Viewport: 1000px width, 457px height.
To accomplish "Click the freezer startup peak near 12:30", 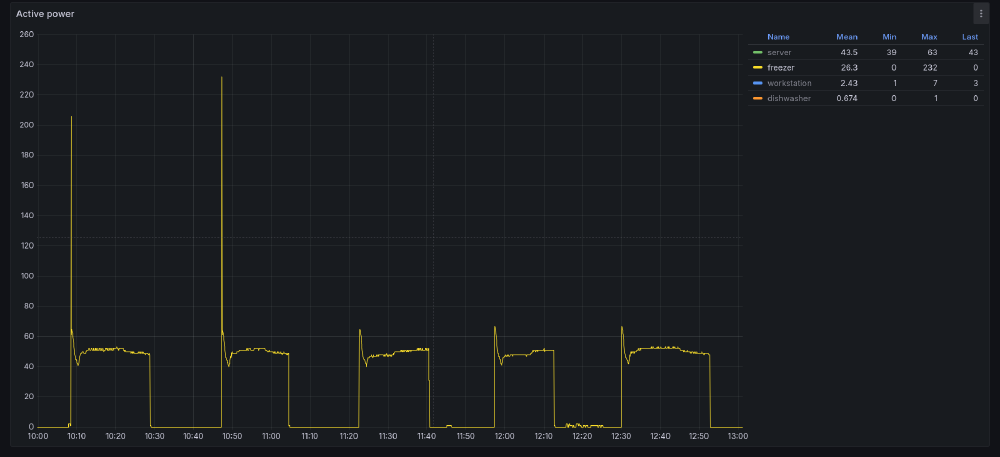I will [621, 327].
